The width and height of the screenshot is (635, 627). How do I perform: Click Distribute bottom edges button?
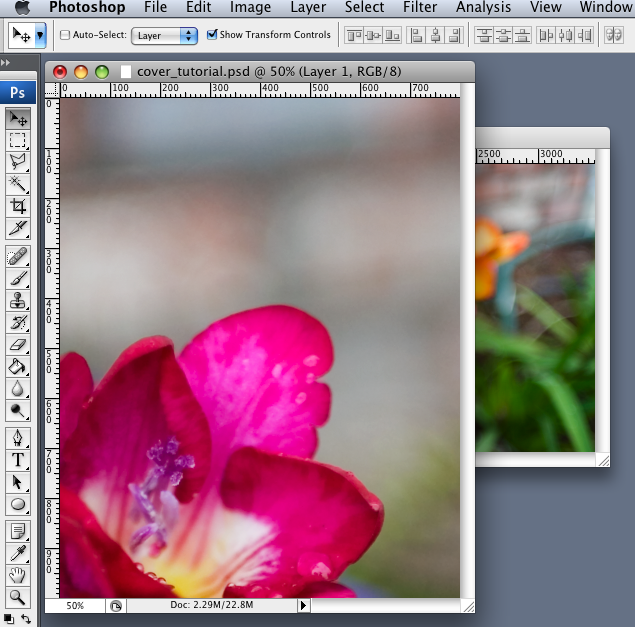(x=522, y=36)
